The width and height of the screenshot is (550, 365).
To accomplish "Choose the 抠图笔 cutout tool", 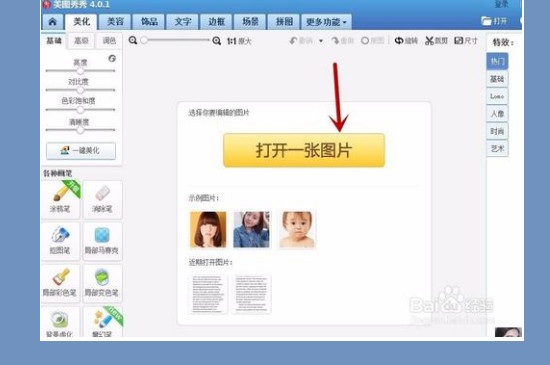I will tap(60, 241).
